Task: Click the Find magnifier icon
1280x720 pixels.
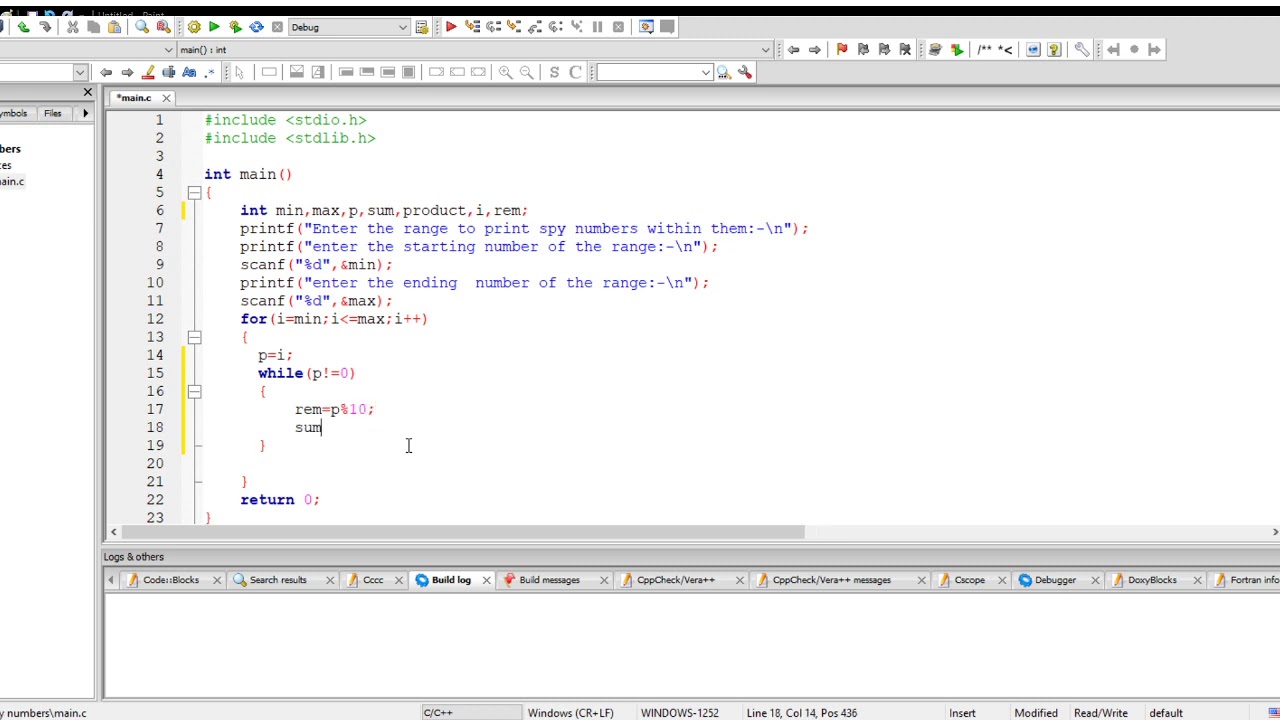Action: coord(142,27)
